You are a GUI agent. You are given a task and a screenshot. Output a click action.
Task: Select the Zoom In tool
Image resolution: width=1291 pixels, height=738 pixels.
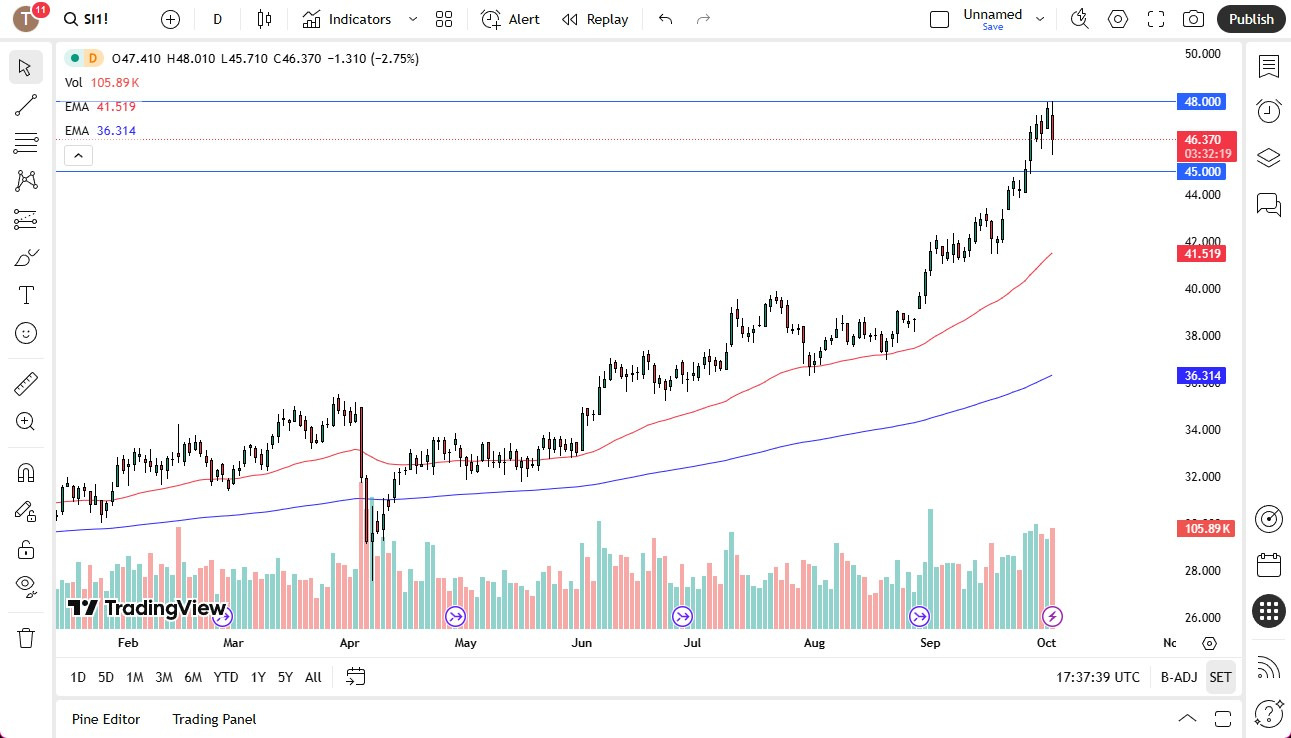pyautogui.click(x=26, y=421)
